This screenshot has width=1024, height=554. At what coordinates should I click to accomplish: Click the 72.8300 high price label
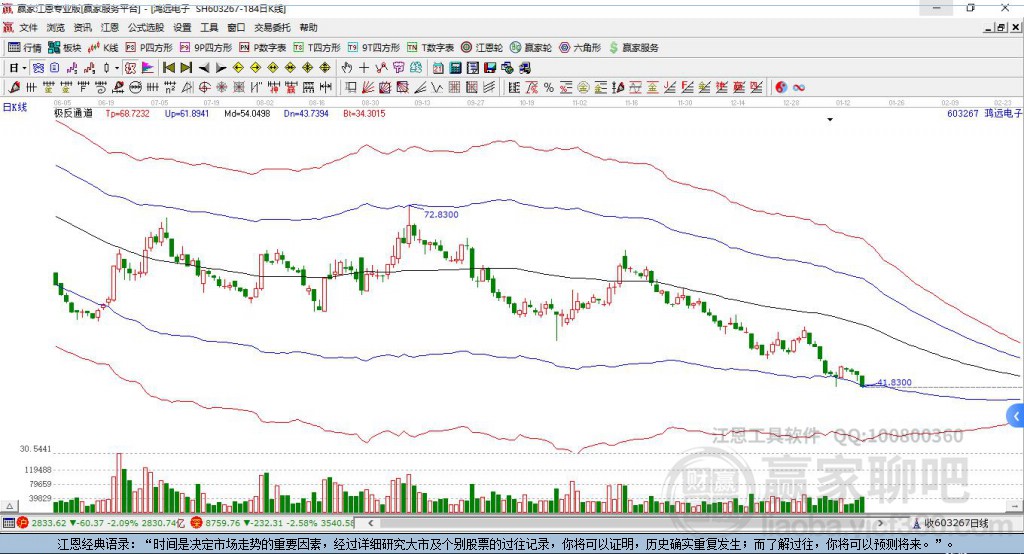[441, 214]
